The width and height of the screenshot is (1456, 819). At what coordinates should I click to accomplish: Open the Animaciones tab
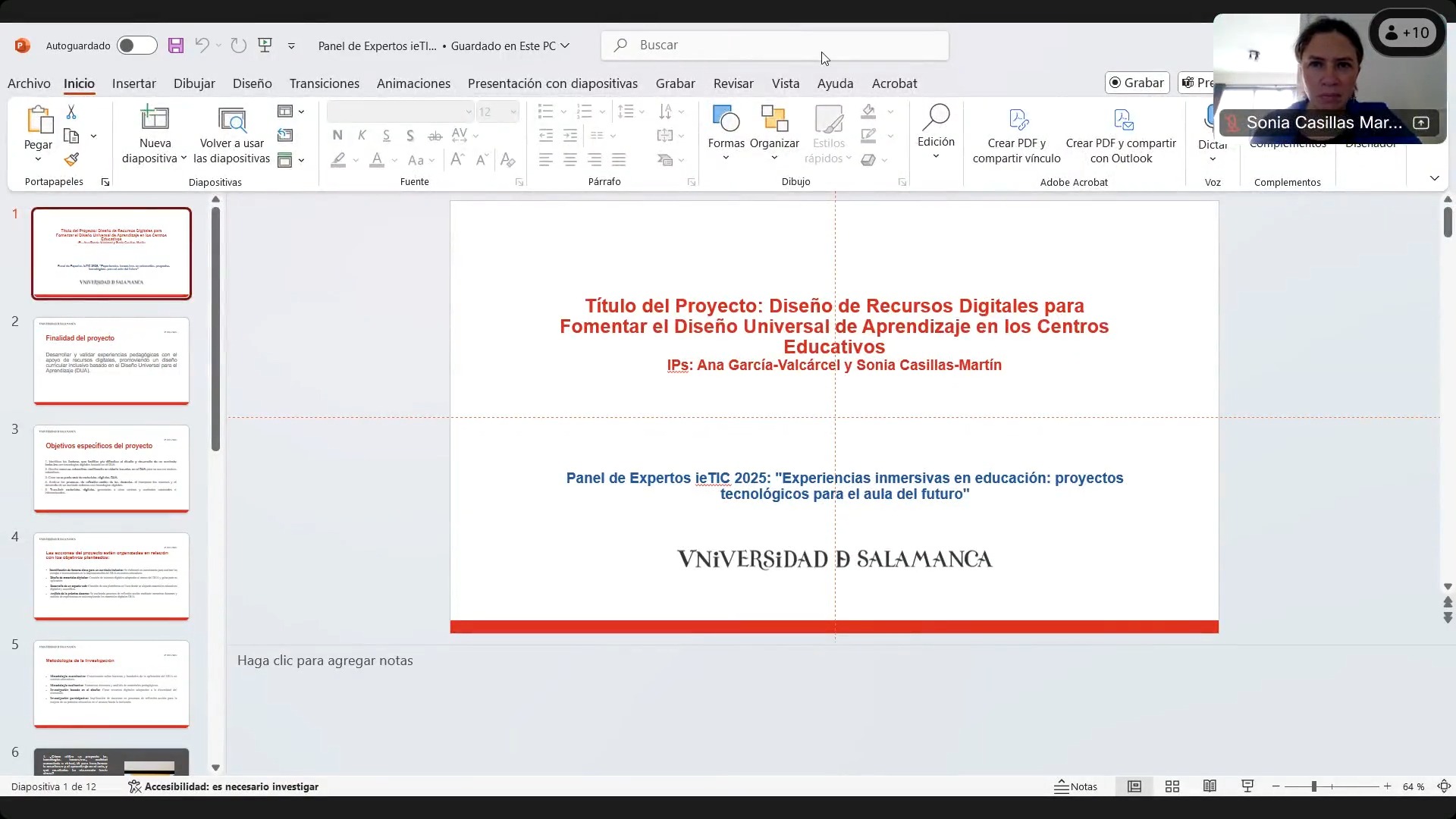[413, 83]
